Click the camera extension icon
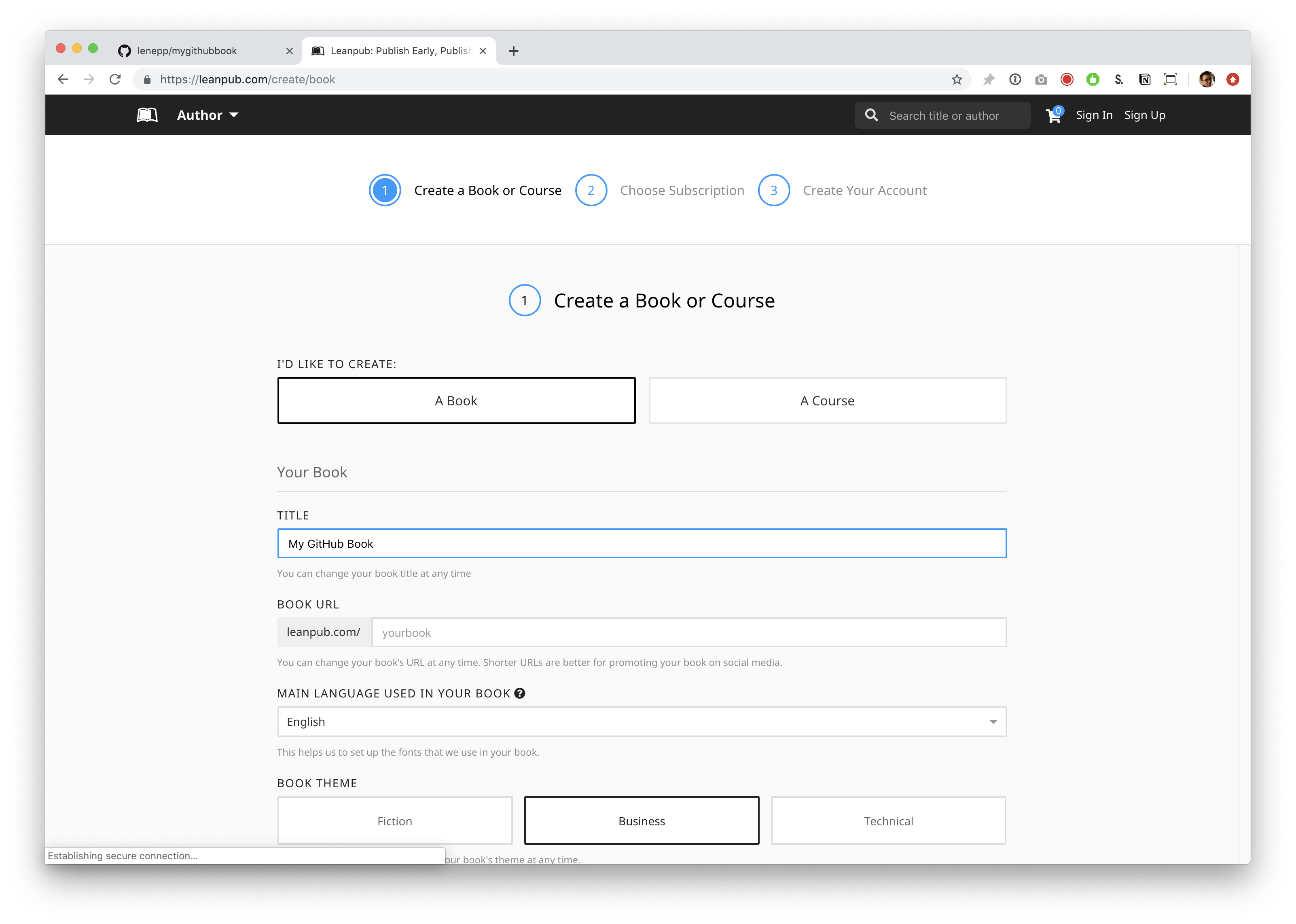 click(1041, 80)
